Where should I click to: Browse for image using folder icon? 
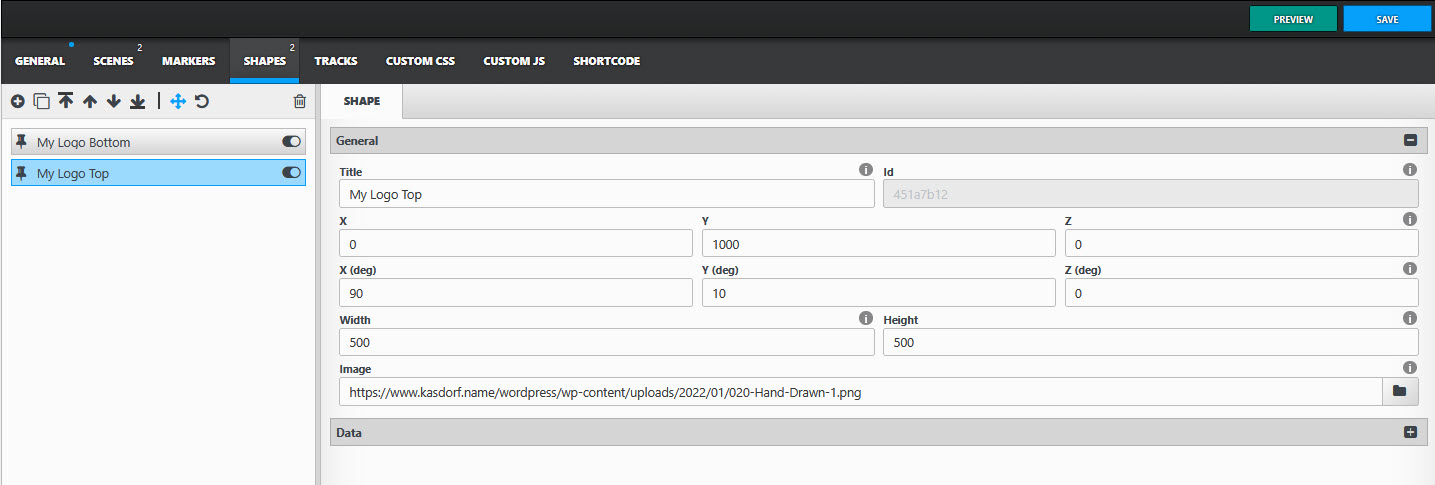[1399, 392]
